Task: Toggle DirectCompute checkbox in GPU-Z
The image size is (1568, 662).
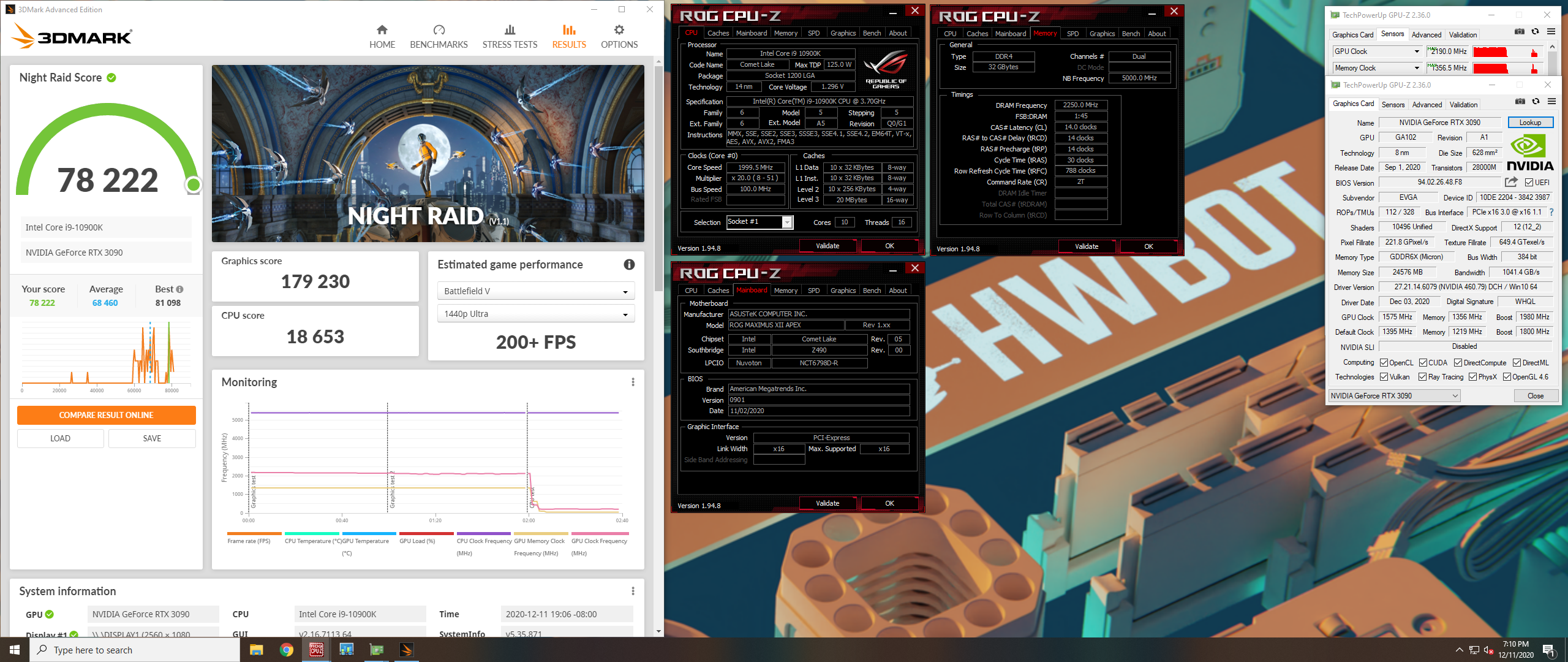Action: tap(1458, 363)
